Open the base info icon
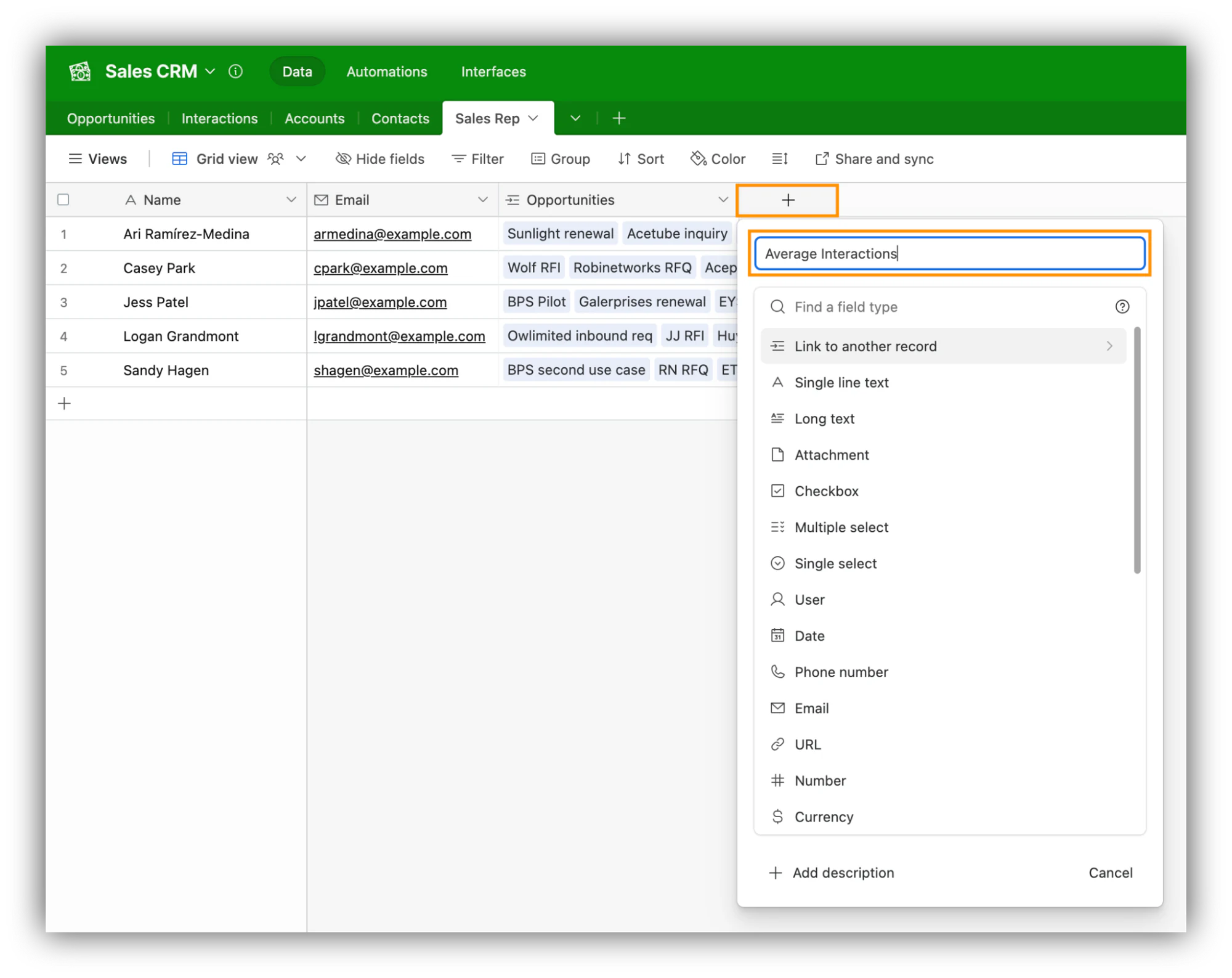 click(x=235, y=71)
